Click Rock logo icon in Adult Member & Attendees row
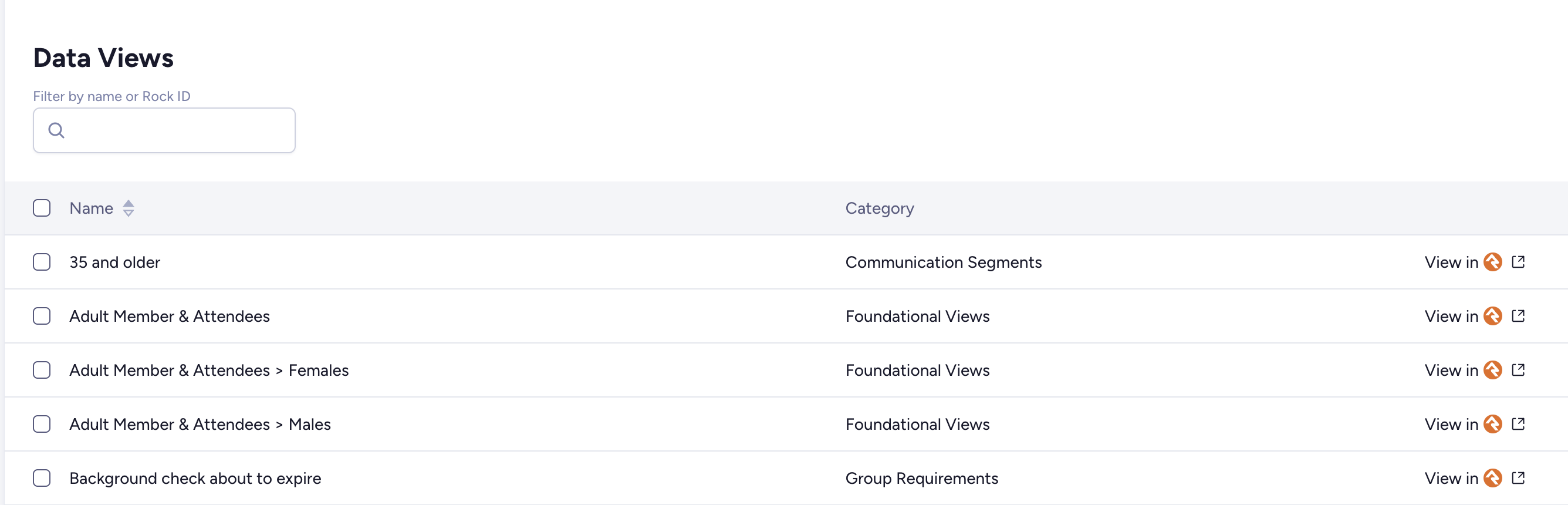Screen dimensions: 1568x505 (1492, 316)
